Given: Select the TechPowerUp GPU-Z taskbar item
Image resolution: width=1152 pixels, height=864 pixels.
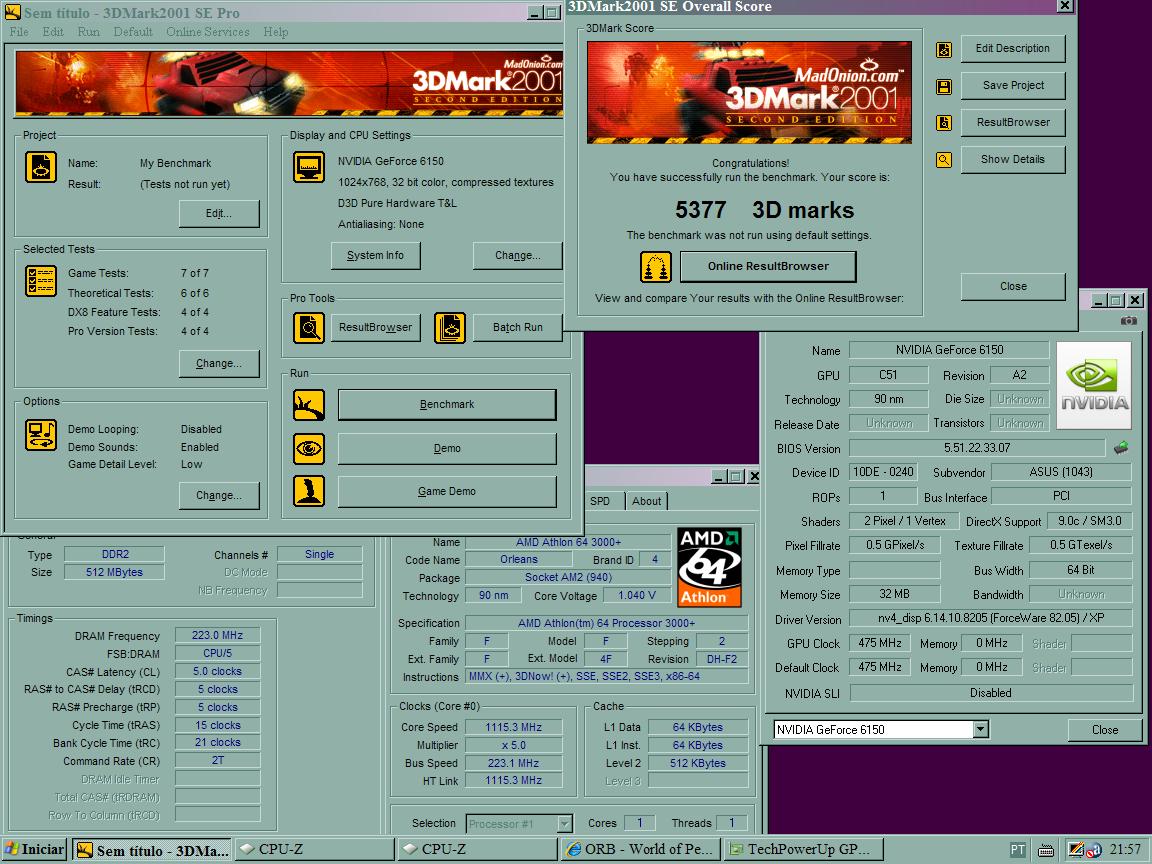Looking at the screenshot, I should coord(803,850).
